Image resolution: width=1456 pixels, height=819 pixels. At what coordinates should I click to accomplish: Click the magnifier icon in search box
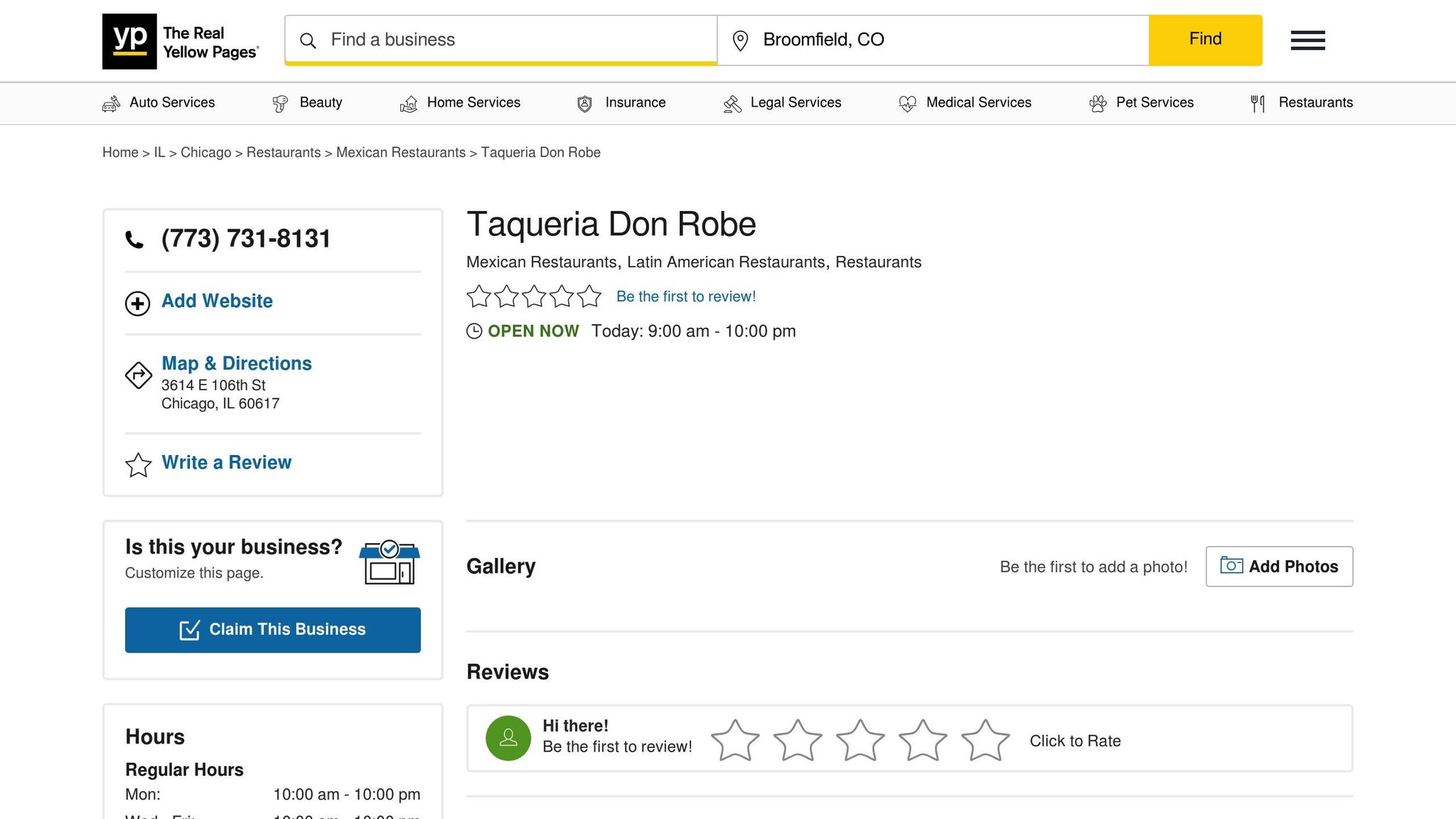[x=308, y=41]
